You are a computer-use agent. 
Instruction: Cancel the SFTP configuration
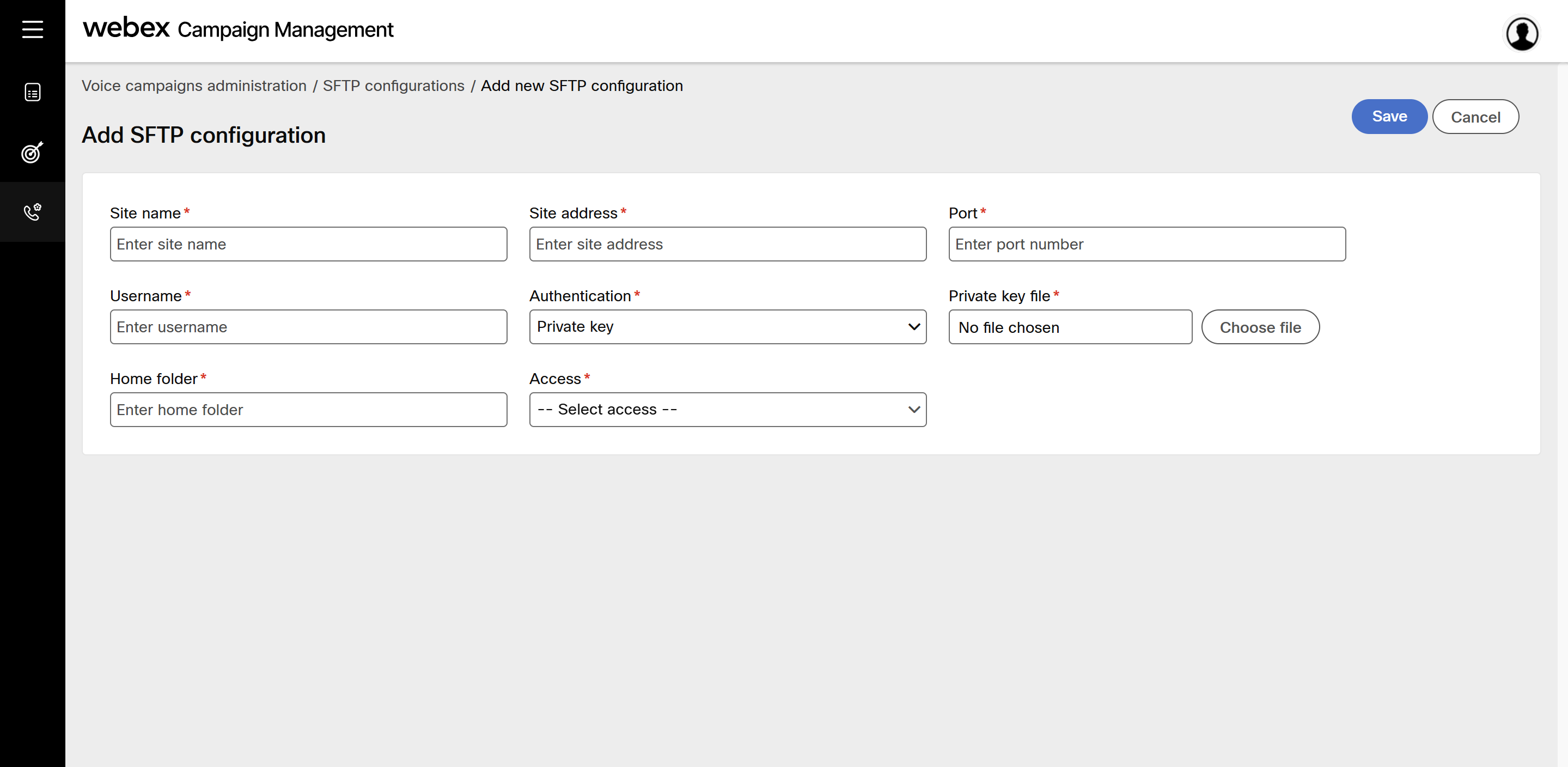(x=1475, y=117)
